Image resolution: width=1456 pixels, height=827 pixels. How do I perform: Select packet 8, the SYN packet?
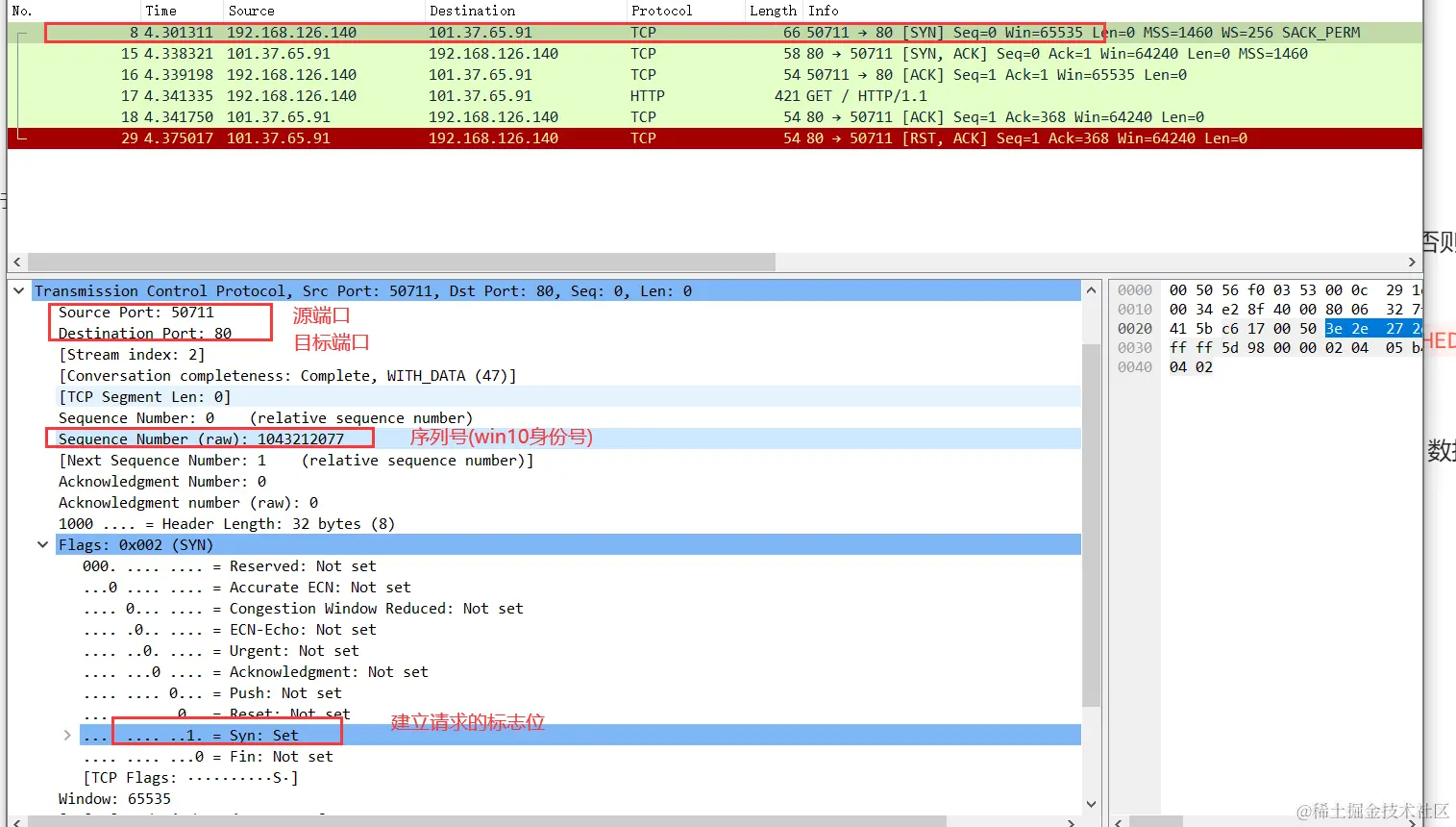tap(715, 32)
